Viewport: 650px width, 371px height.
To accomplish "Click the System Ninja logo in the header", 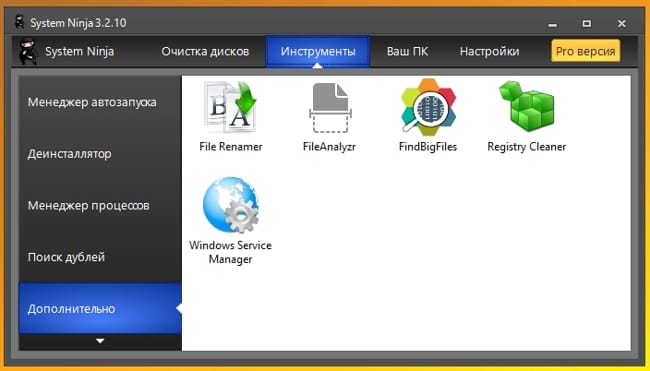I will click(29, 51).
